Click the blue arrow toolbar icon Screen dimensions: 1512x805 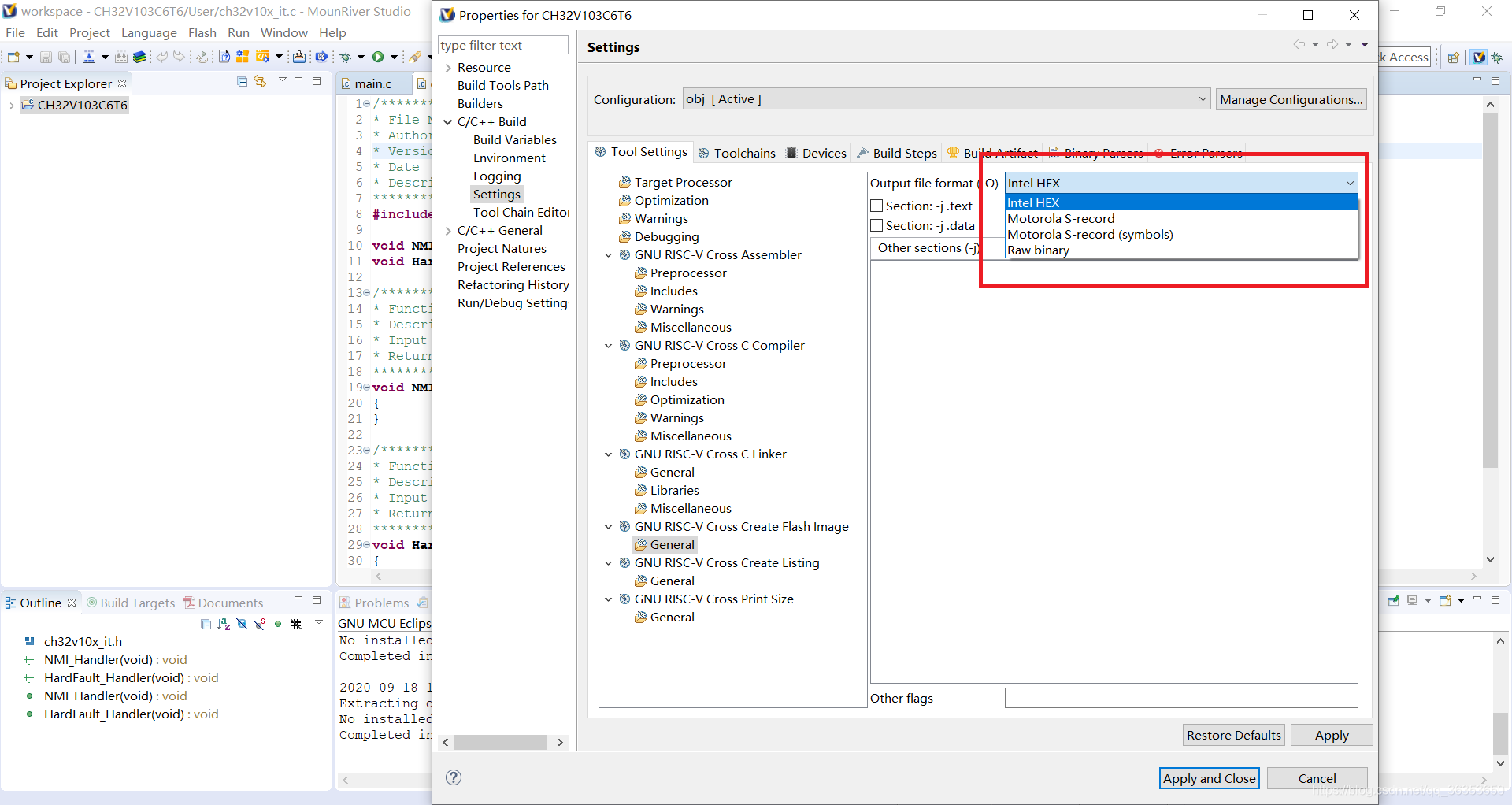click(x=321, y=57)
